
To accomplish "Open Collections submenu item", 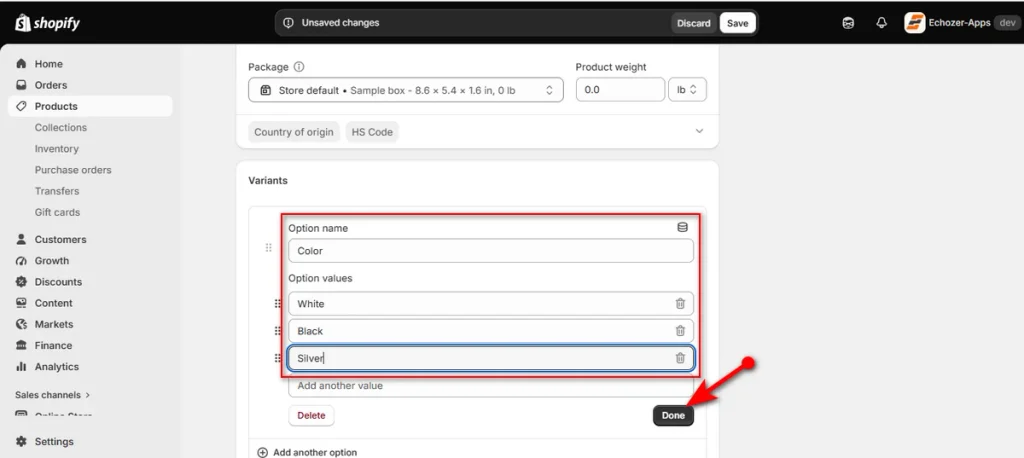I will (x=61, y=127).
